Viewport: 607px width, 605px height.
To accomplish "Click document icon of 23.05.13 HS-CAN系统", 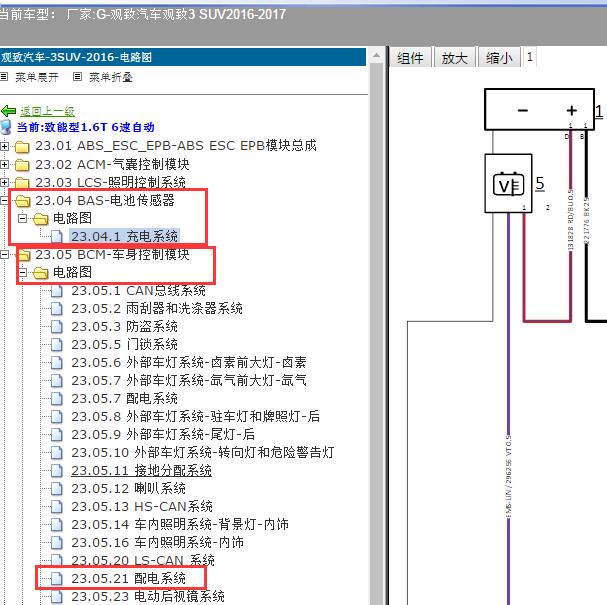I will [57, 507].
